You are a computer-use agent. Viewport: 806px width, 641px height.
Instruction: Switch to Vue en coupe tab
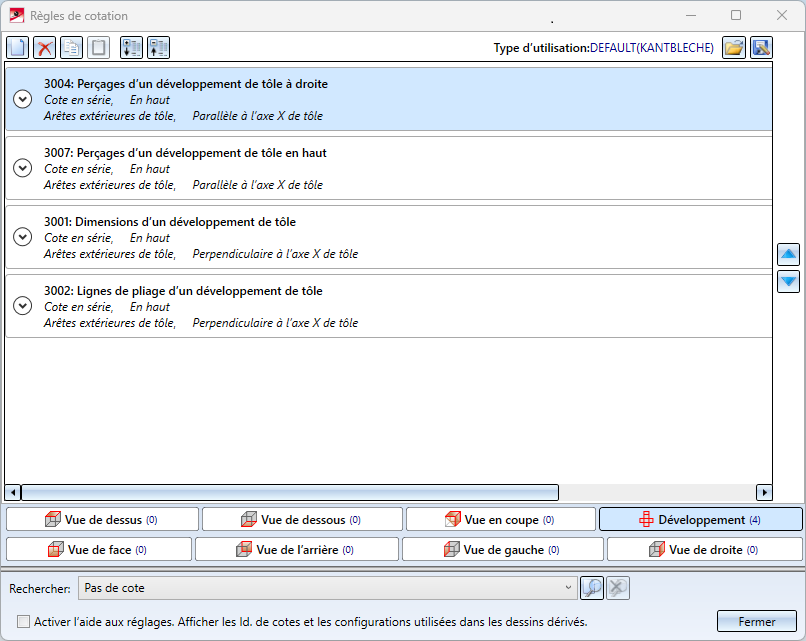501,519
